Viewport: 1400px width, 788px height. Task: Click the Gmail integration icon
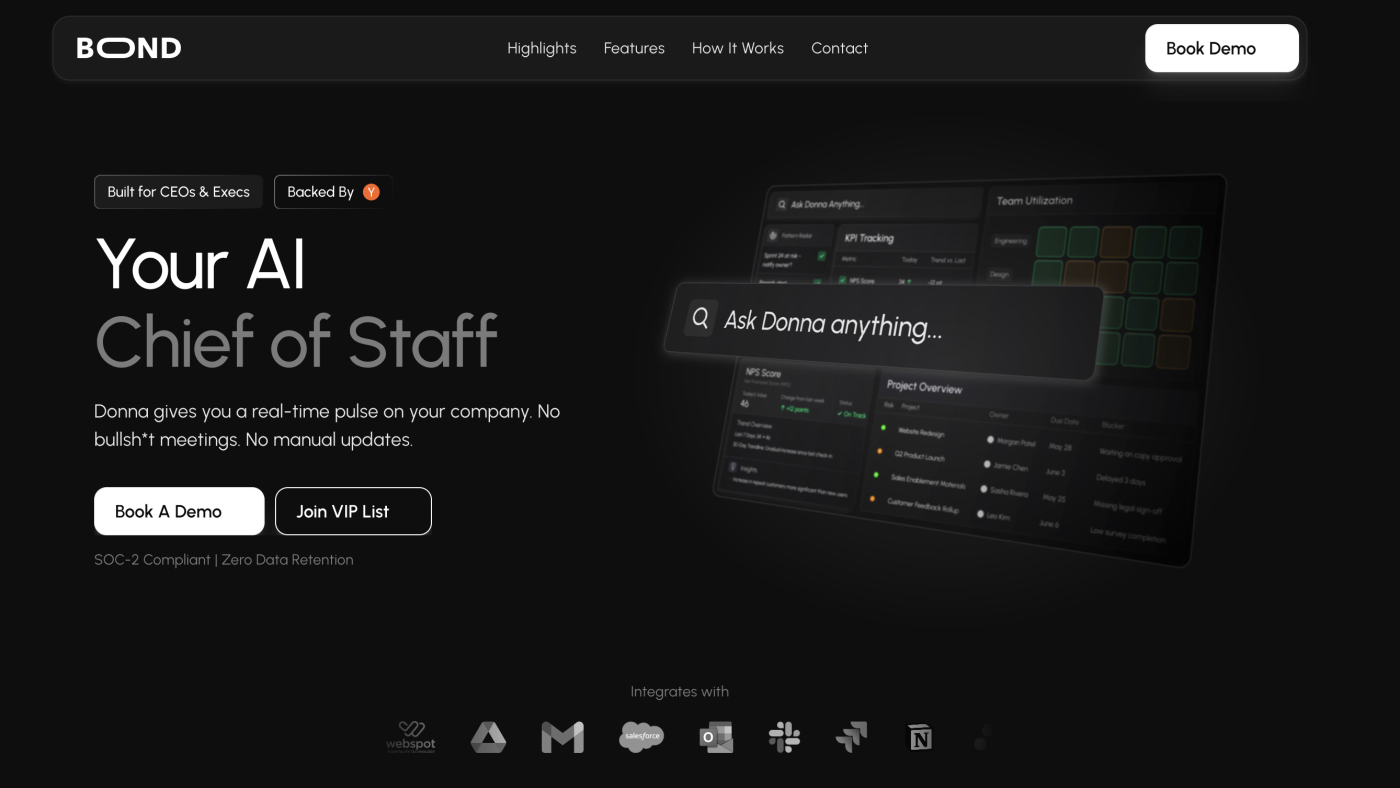pyautogui.click(x=562, y=738)
